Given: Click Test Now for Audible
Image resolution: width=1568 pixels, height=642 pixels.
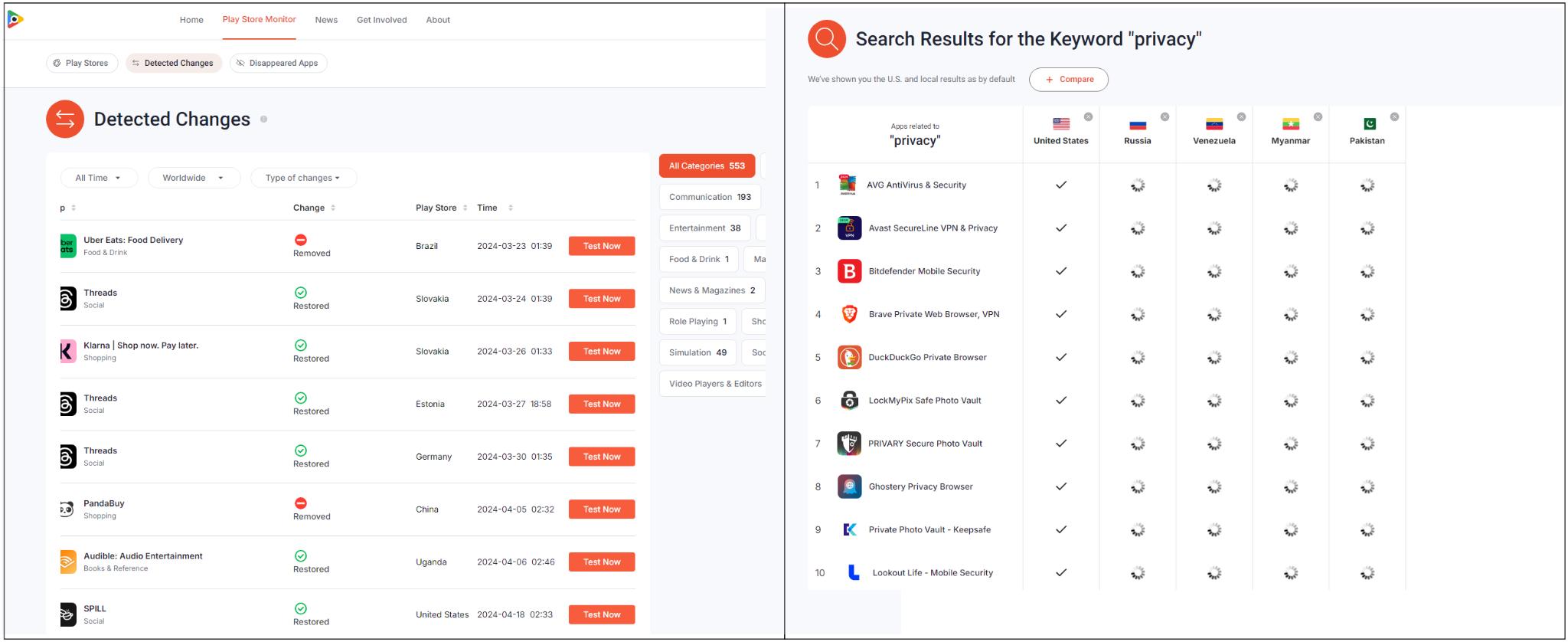Looking at the screenshot, I should click(602, 562).
